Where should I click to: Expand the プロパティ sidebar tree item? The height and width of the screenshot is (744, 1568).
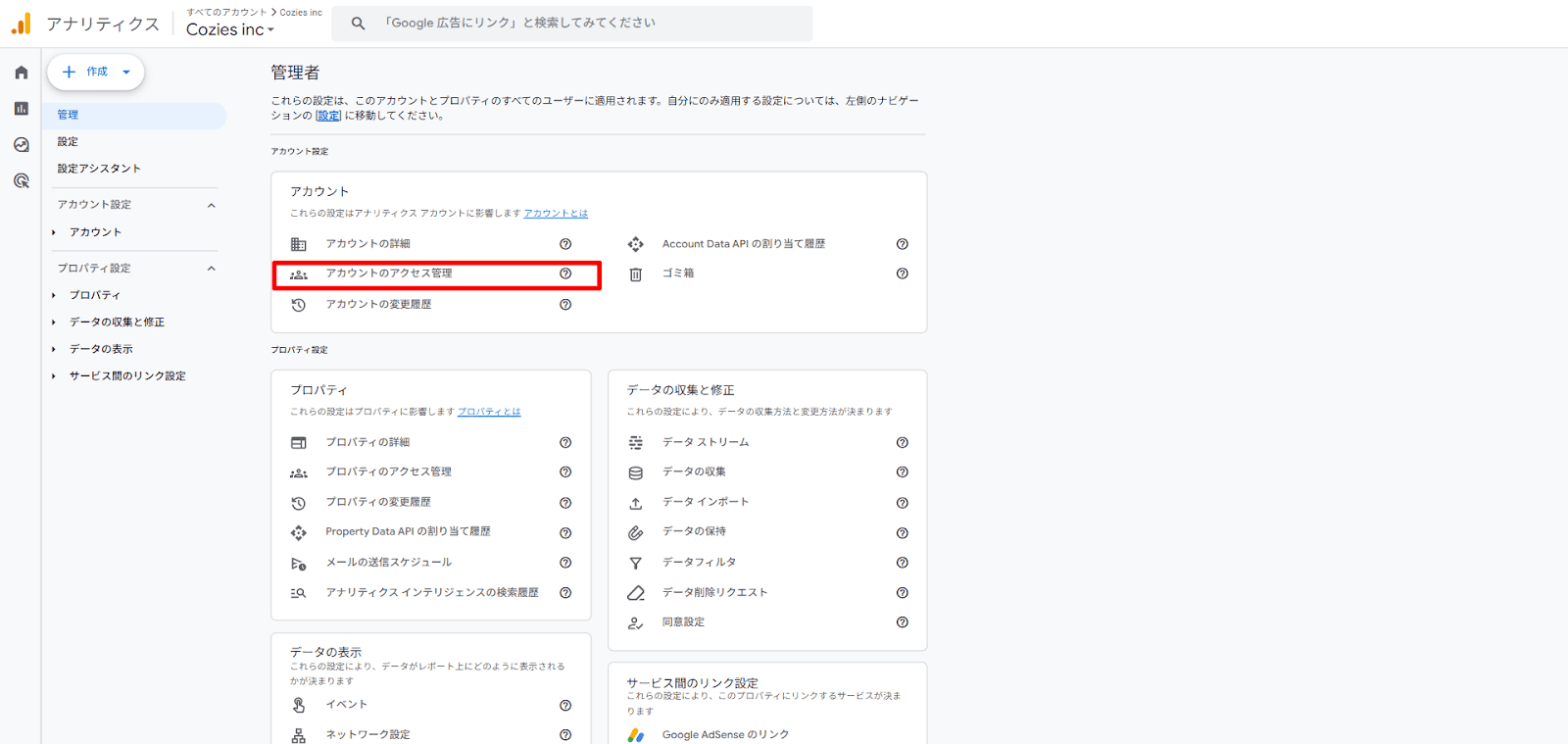54,295
